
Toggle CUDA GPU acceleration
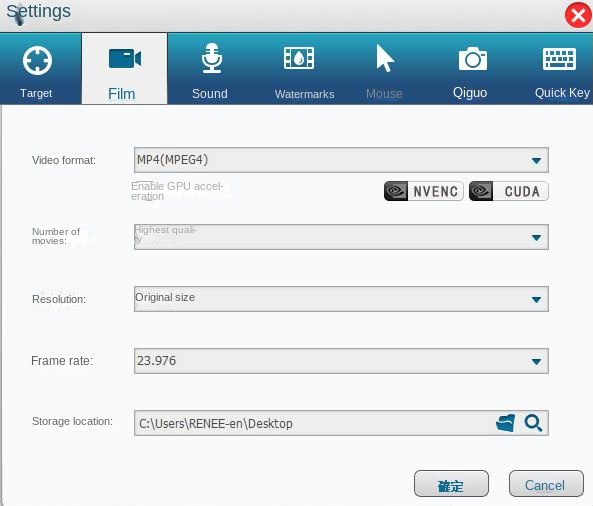click(x=509, y=191)
